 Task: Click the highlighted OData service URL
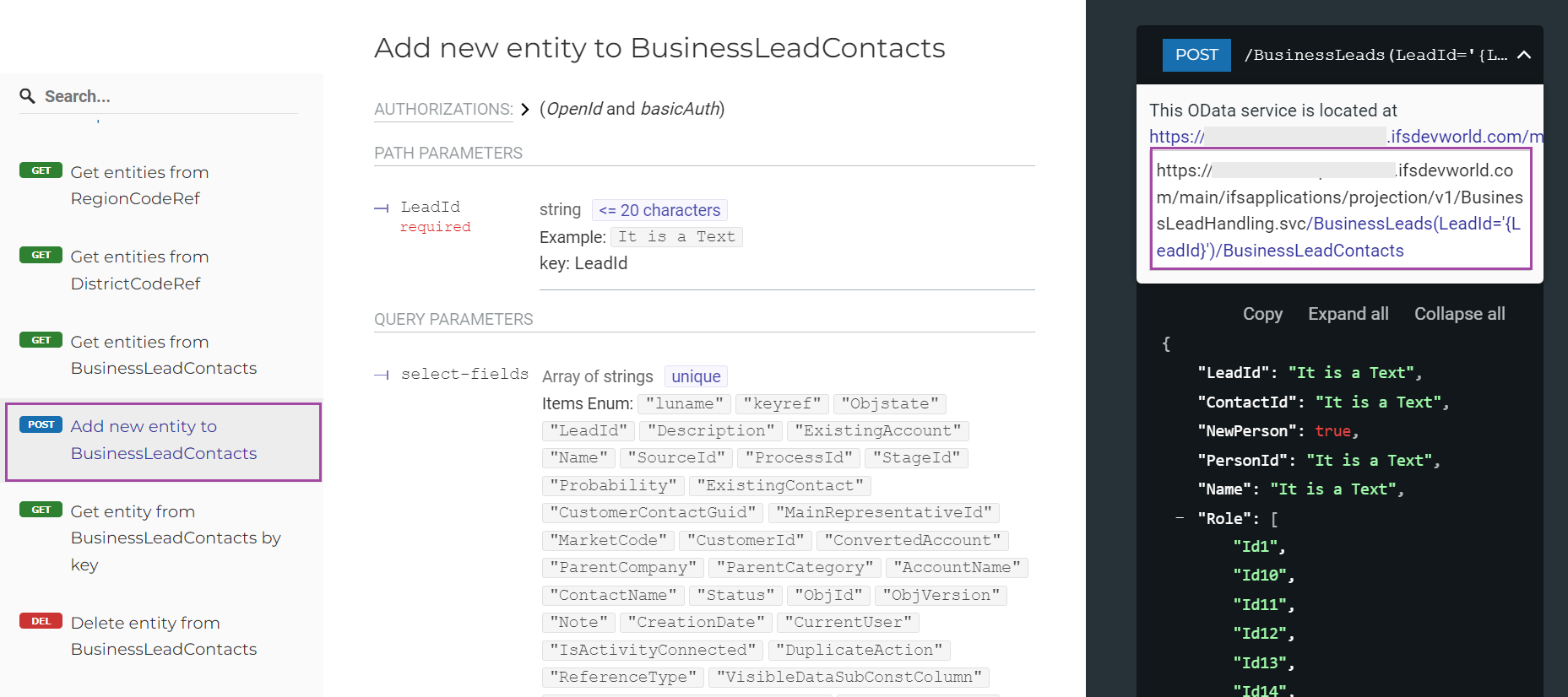pos(1341,209)
